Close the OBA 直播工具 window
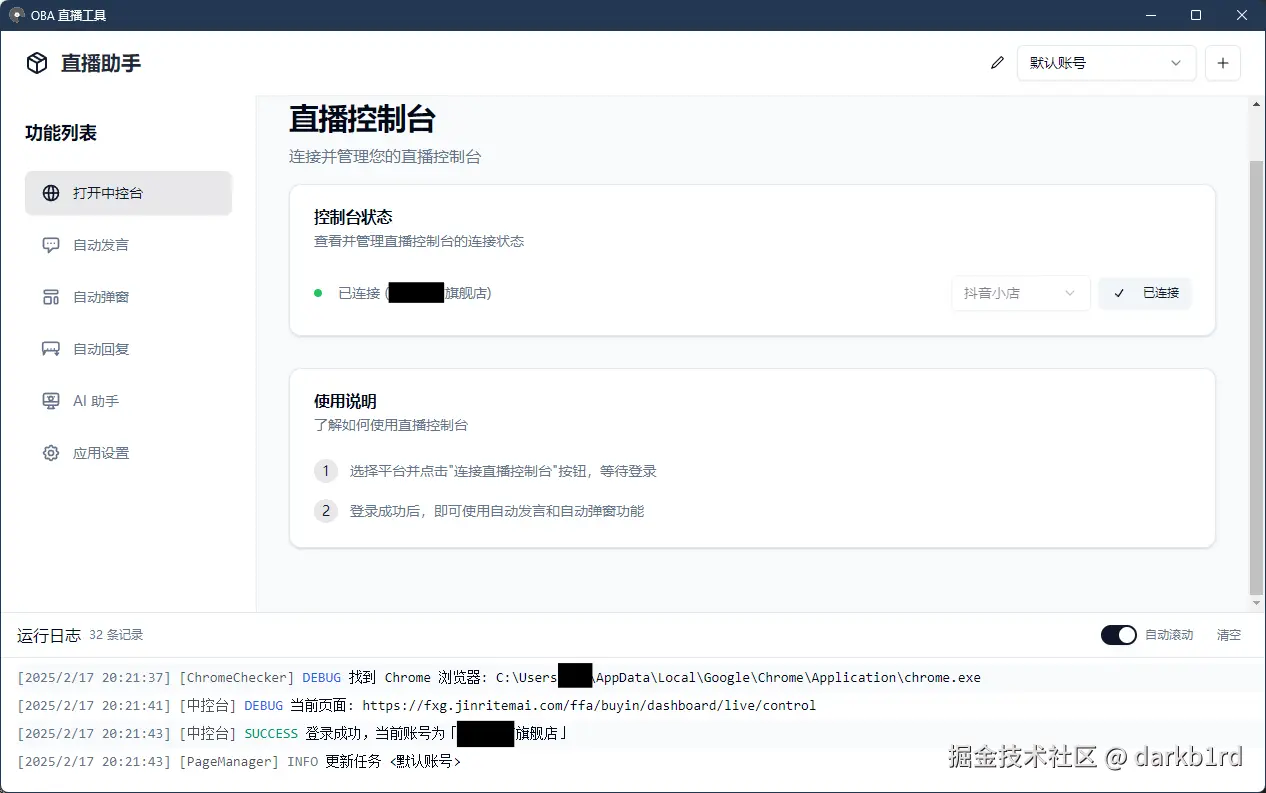 [1242, 15]
